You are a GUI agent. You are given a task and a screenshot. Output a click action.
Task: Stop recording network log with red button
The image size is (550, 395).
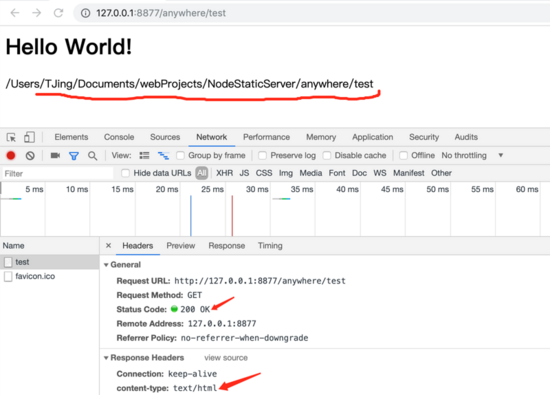(11, 155)
